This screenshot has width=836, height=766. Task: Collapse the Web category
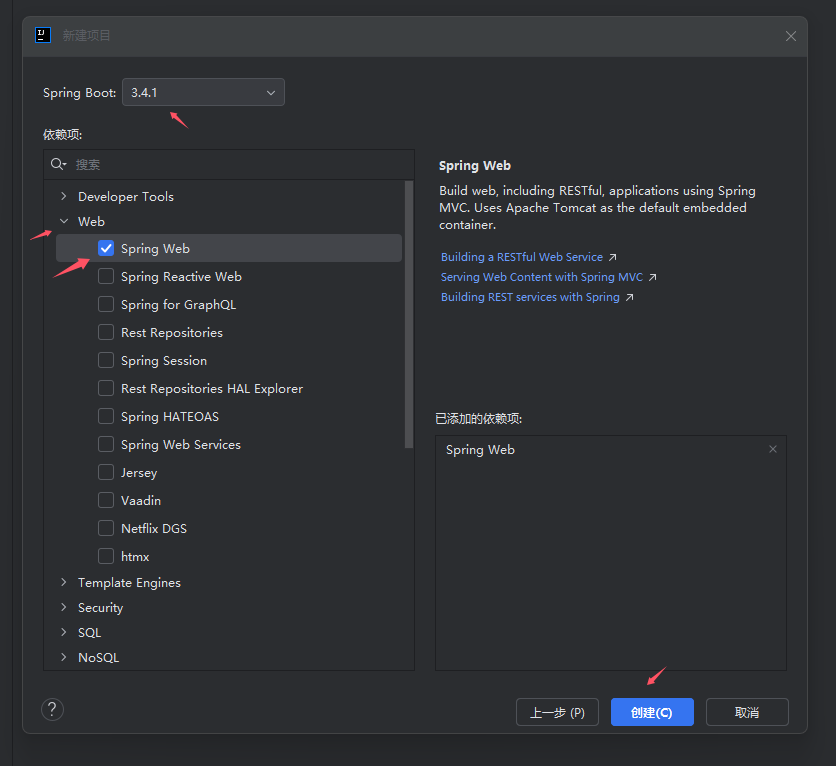(64, 221)
